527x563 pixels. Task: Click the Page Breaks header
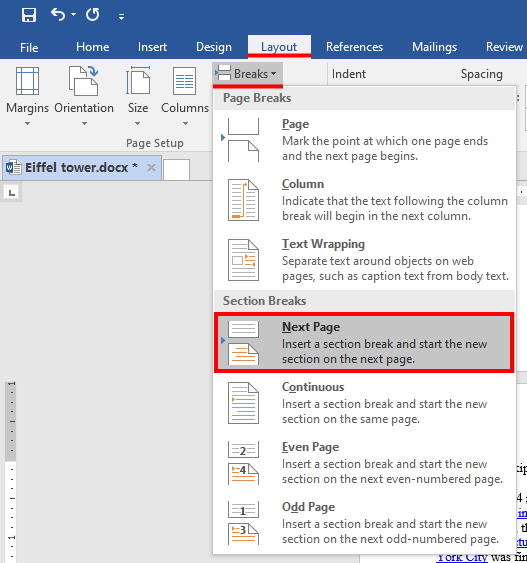[x=257, y=98]
